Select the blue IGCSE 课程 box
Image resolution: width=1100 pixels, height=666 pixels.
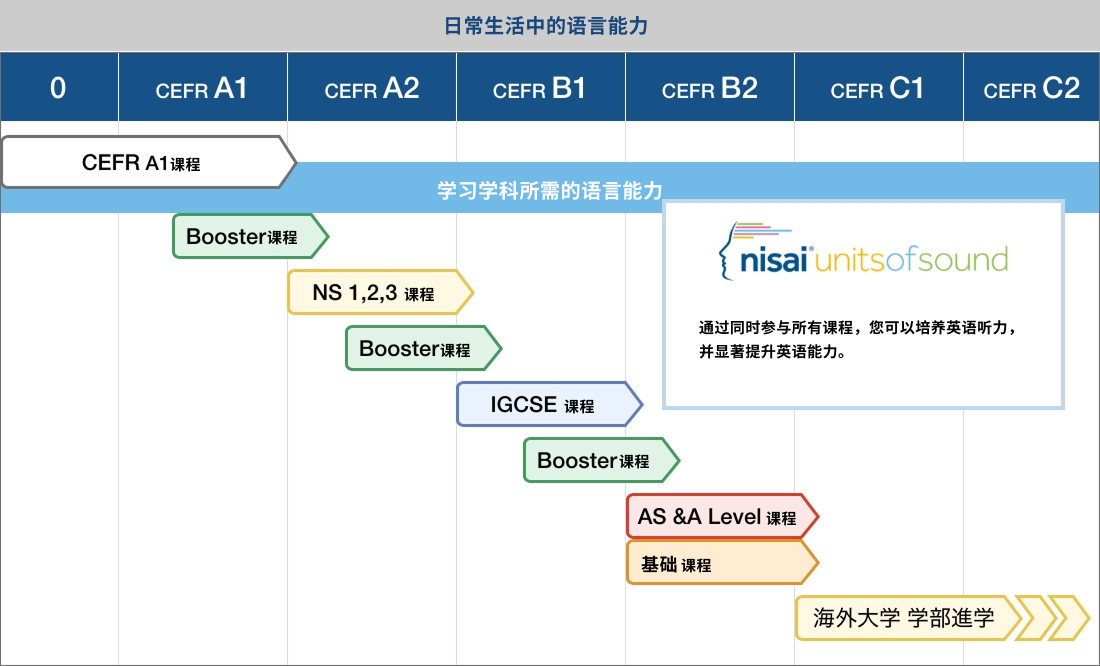pos(543,405)
